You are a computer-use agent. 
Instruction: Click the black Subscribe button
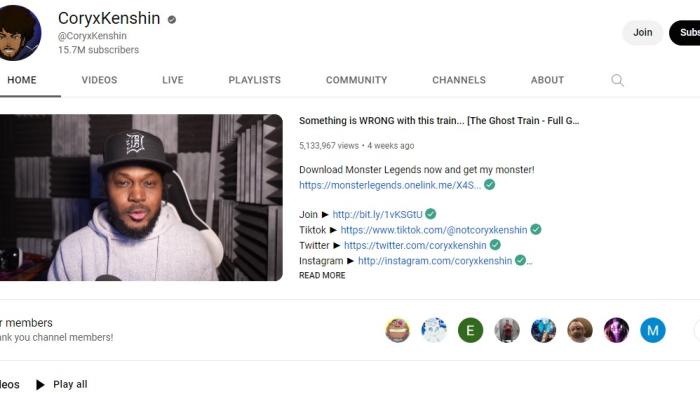coord(684,33)
